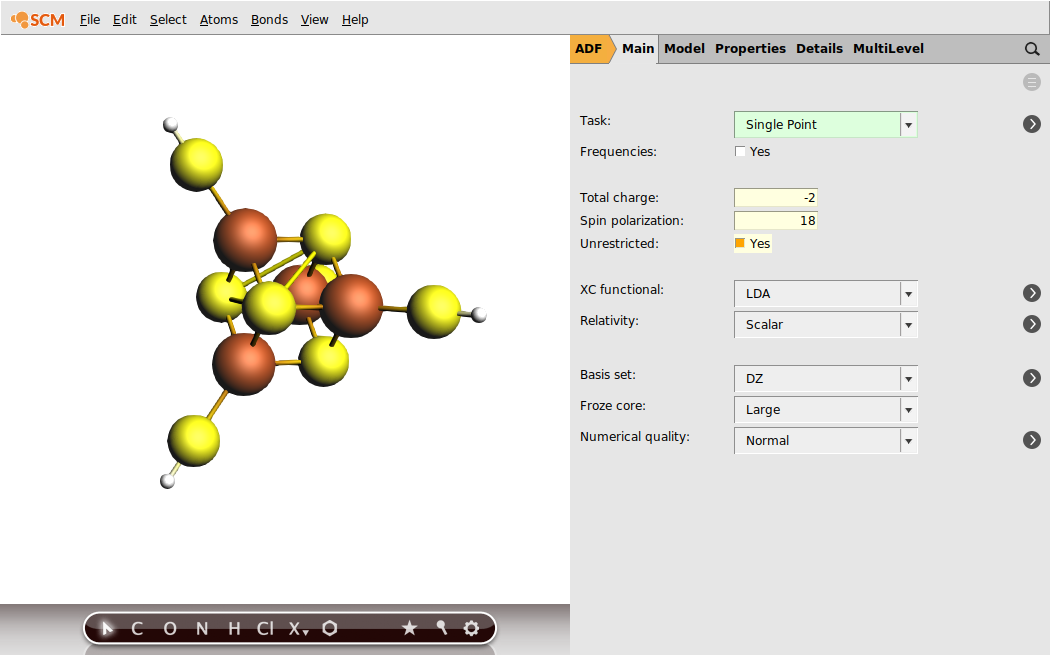
Task: Open Relativity options with the arrow button
Action: pyautogui.click(x=1031, y=323)
